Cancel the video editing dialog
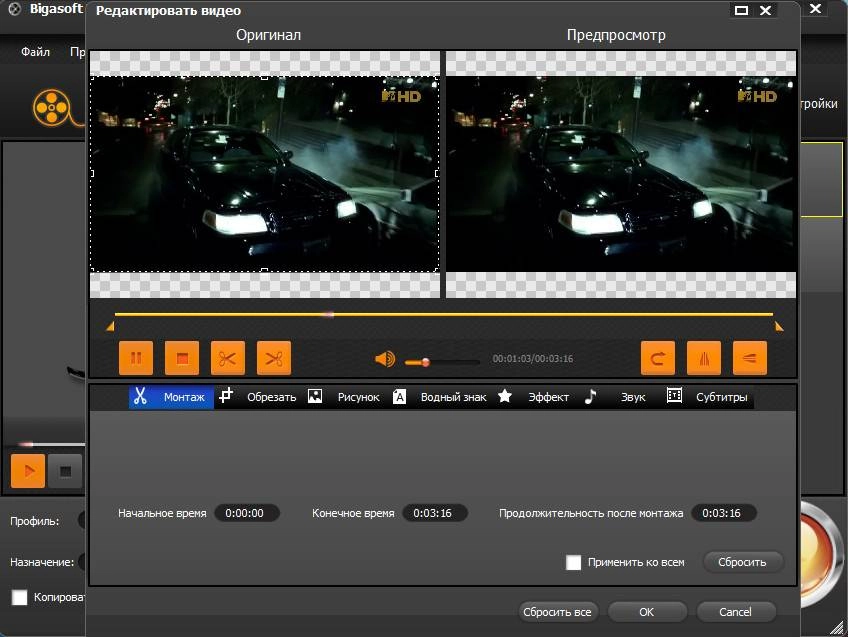 [x=736, y=612]
